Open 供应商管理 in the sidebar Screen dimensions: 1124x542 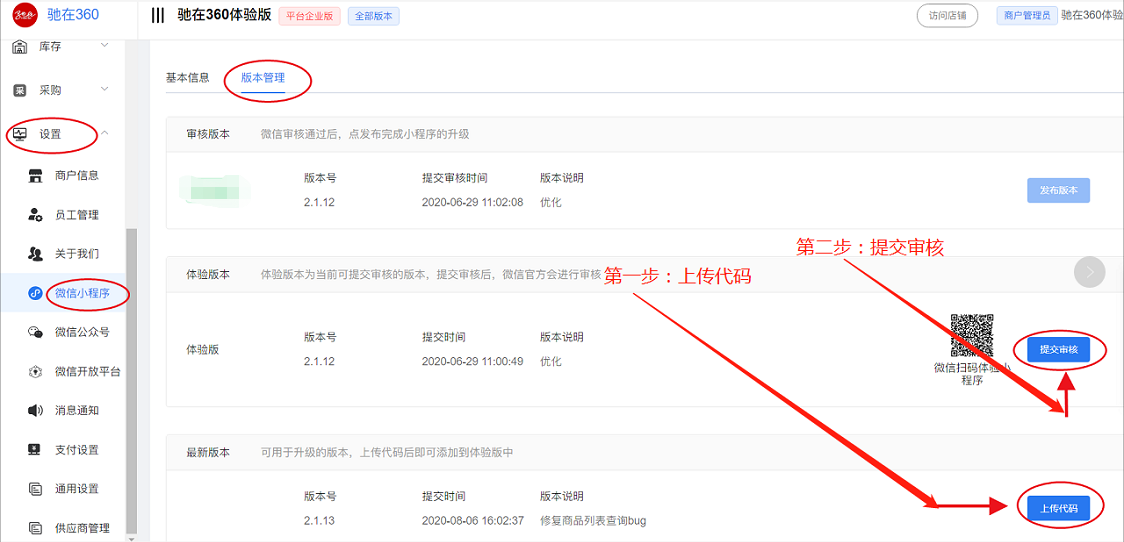point(82,528)
